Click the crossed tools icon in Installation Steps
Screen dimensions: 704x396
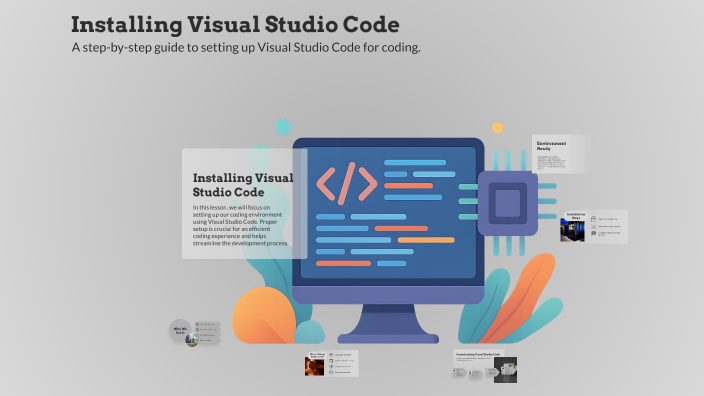coord(594,227)
